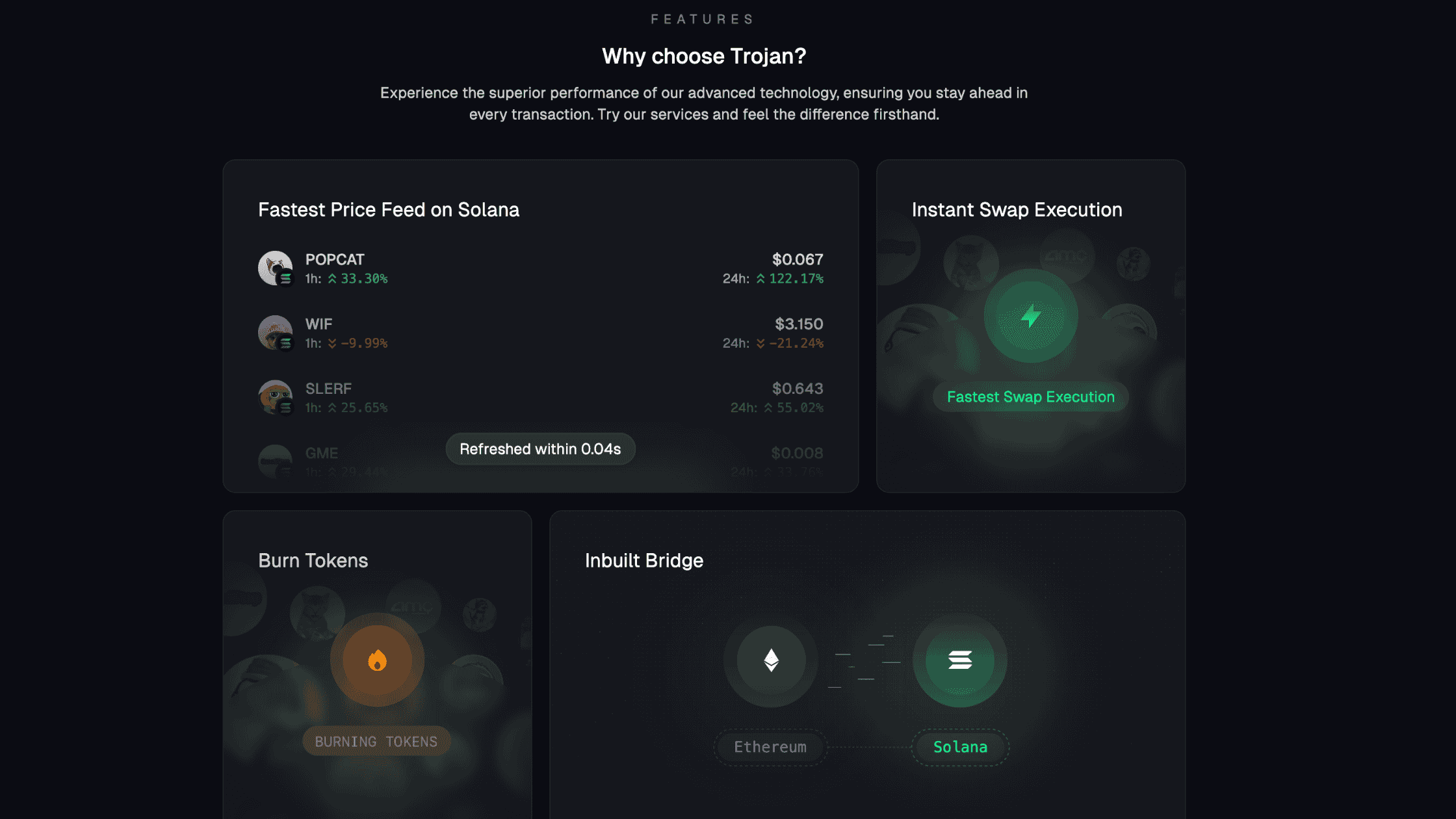This screenshot has height=819, width=1456.
Task: Click the GME token avatar icon
Action: (x=276, y=461)
